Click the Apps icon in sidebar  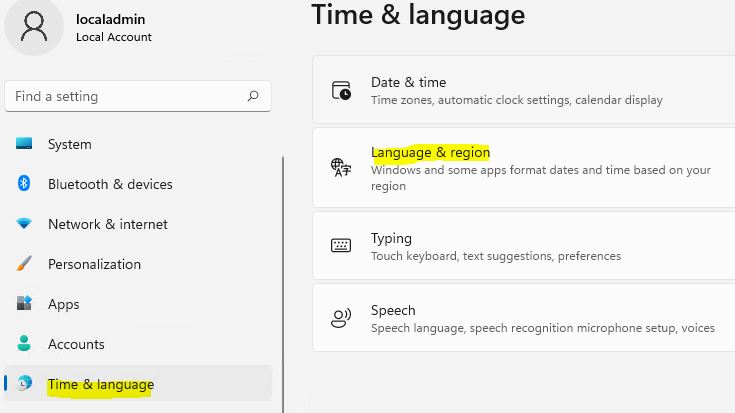point(24,303)
